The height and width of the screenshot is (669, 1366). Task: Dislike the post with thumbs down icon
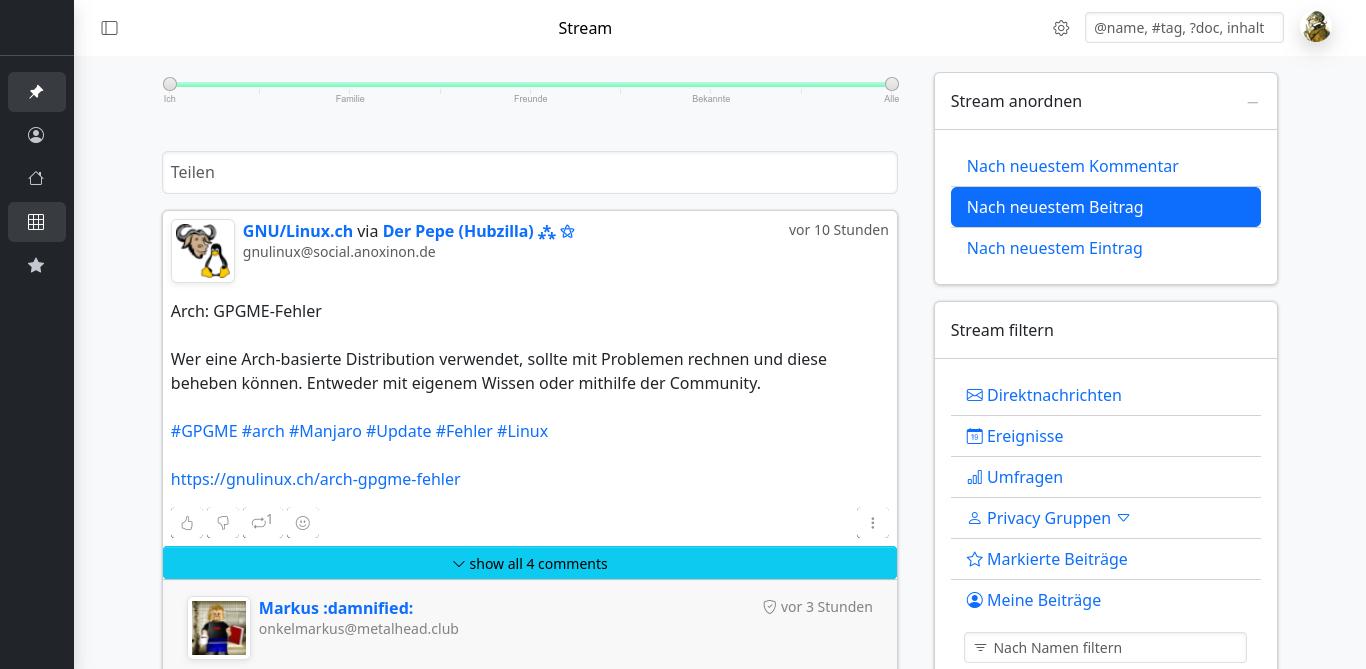[x=223, y=523]
